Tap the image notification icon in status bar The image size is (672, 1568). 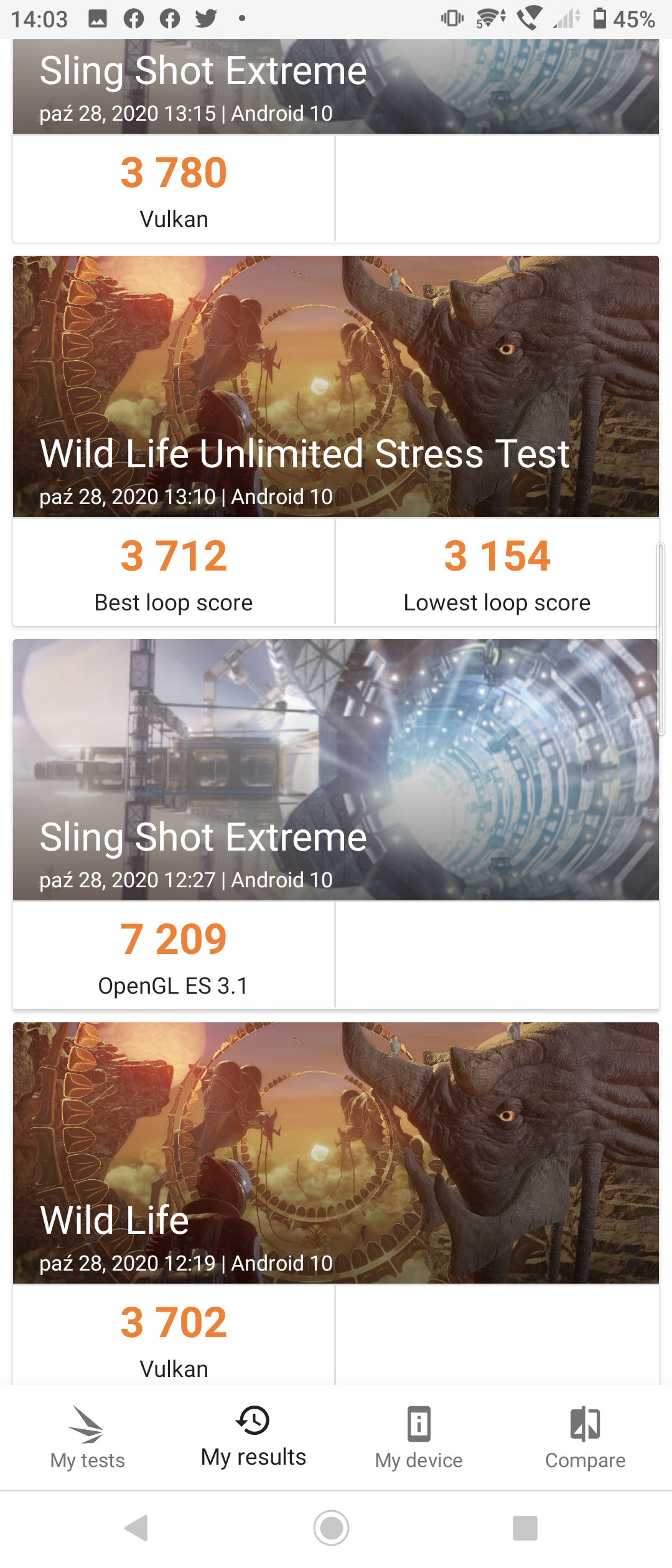[x=98, y=19]
